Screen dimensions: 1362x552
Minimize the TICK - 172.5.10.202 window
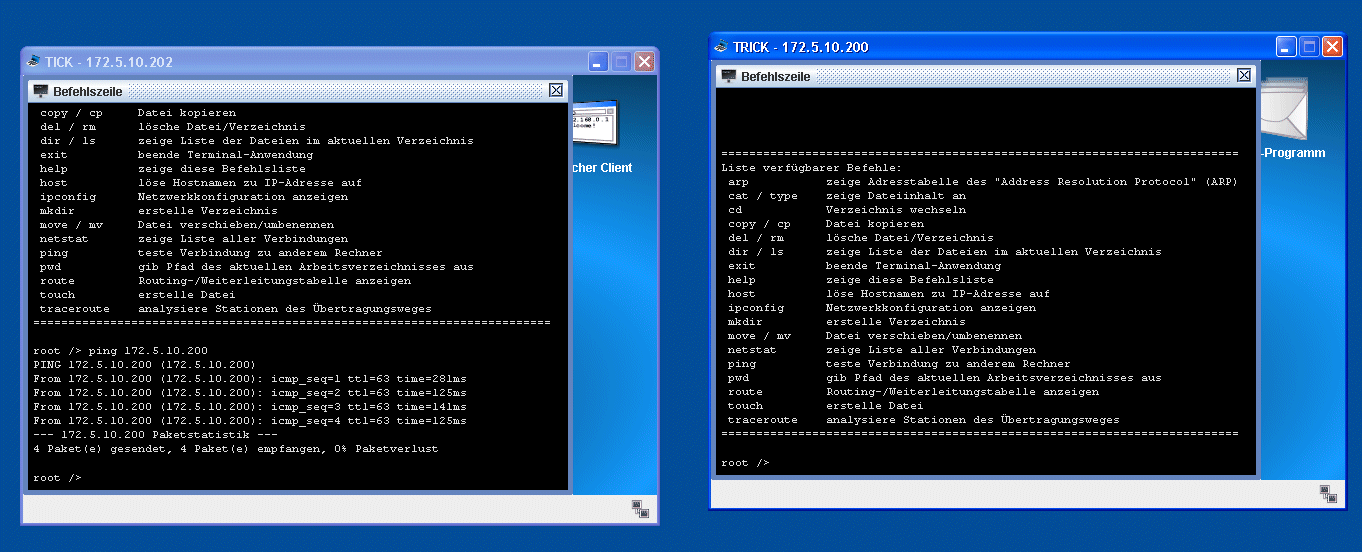[598, 62]
